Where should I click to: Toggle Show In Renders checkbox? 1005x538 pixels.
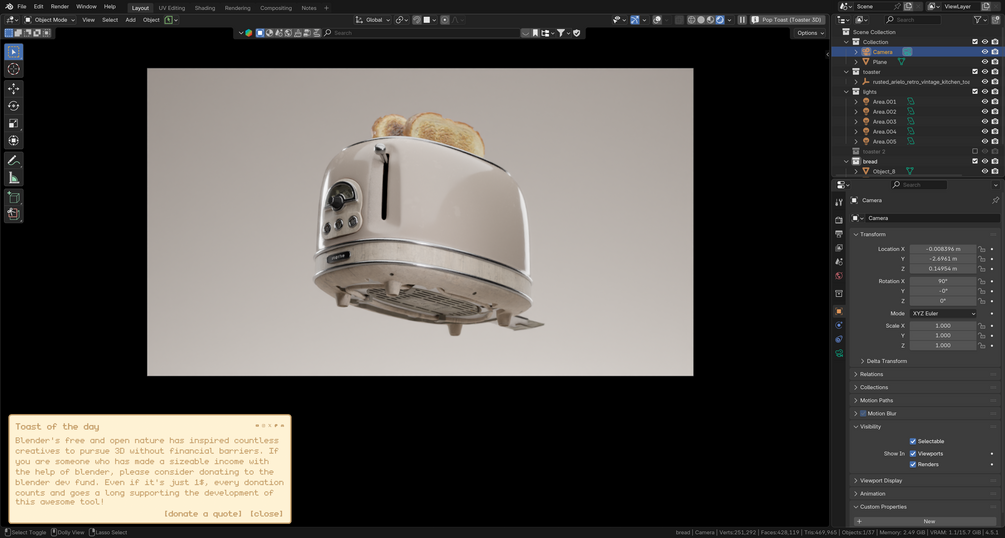[913, 464]
